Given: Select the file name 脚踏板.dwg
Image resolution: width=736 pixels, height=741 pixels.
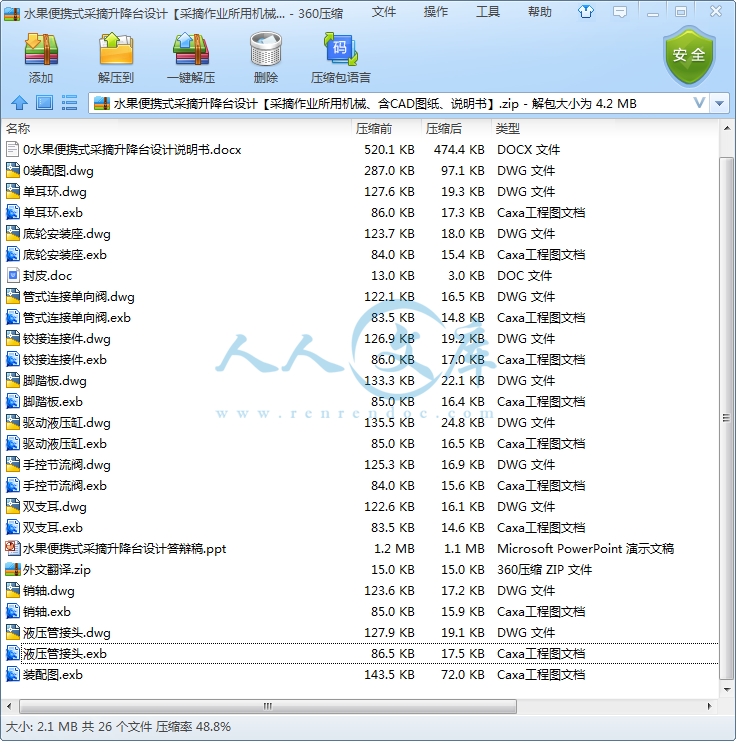Looking at the screenshot, I should 55,380.
